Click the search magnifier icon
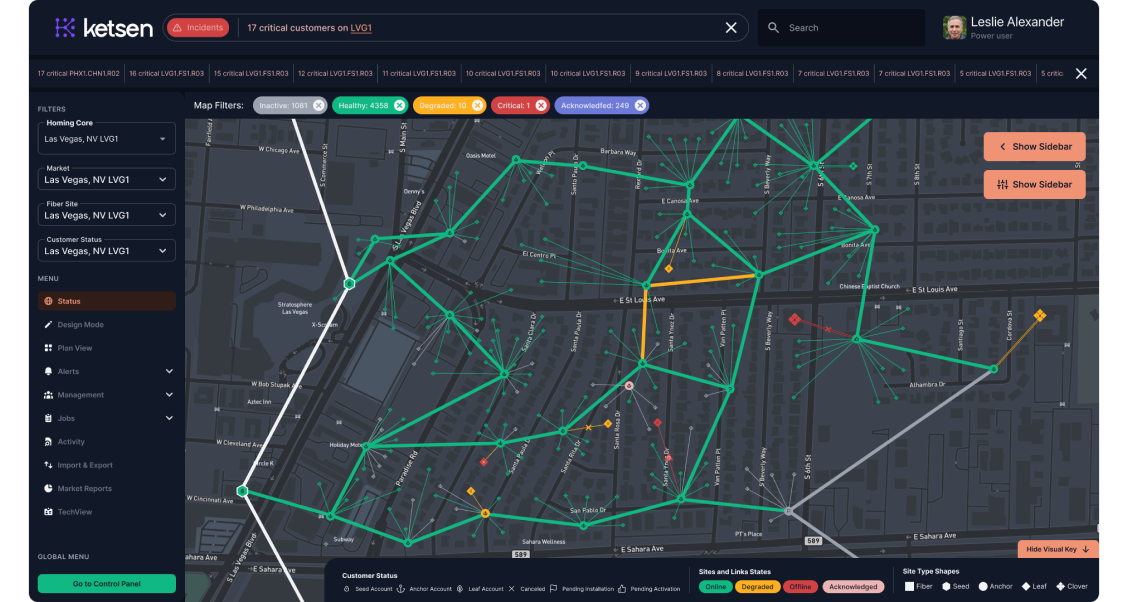This screenshot has height=602, width=1128. pyautogui.click(x=773, y=28)
